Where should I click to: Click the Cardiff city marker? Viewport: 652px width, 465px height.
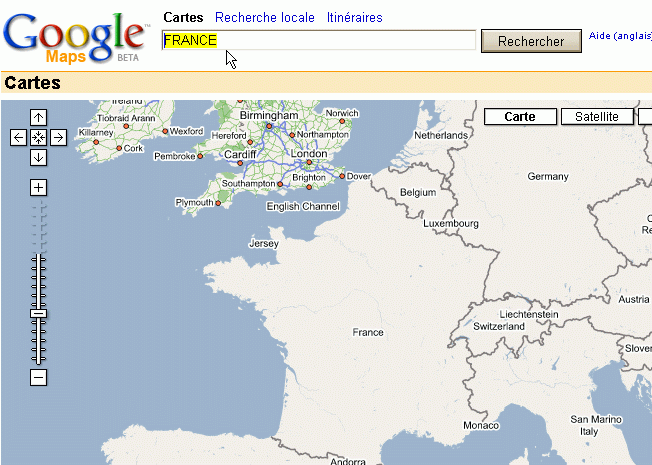pos(240,163)
